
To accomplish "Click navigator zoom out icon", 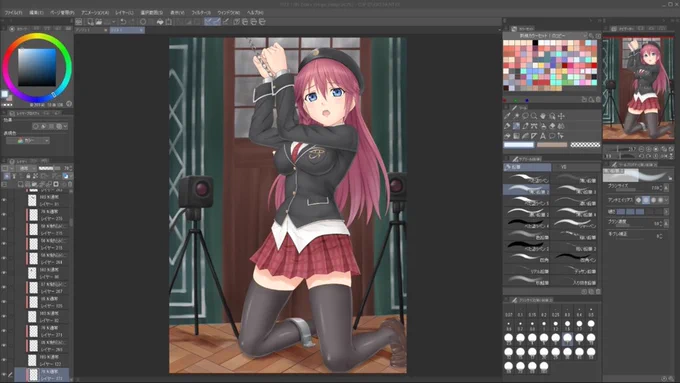I will 641,149.
